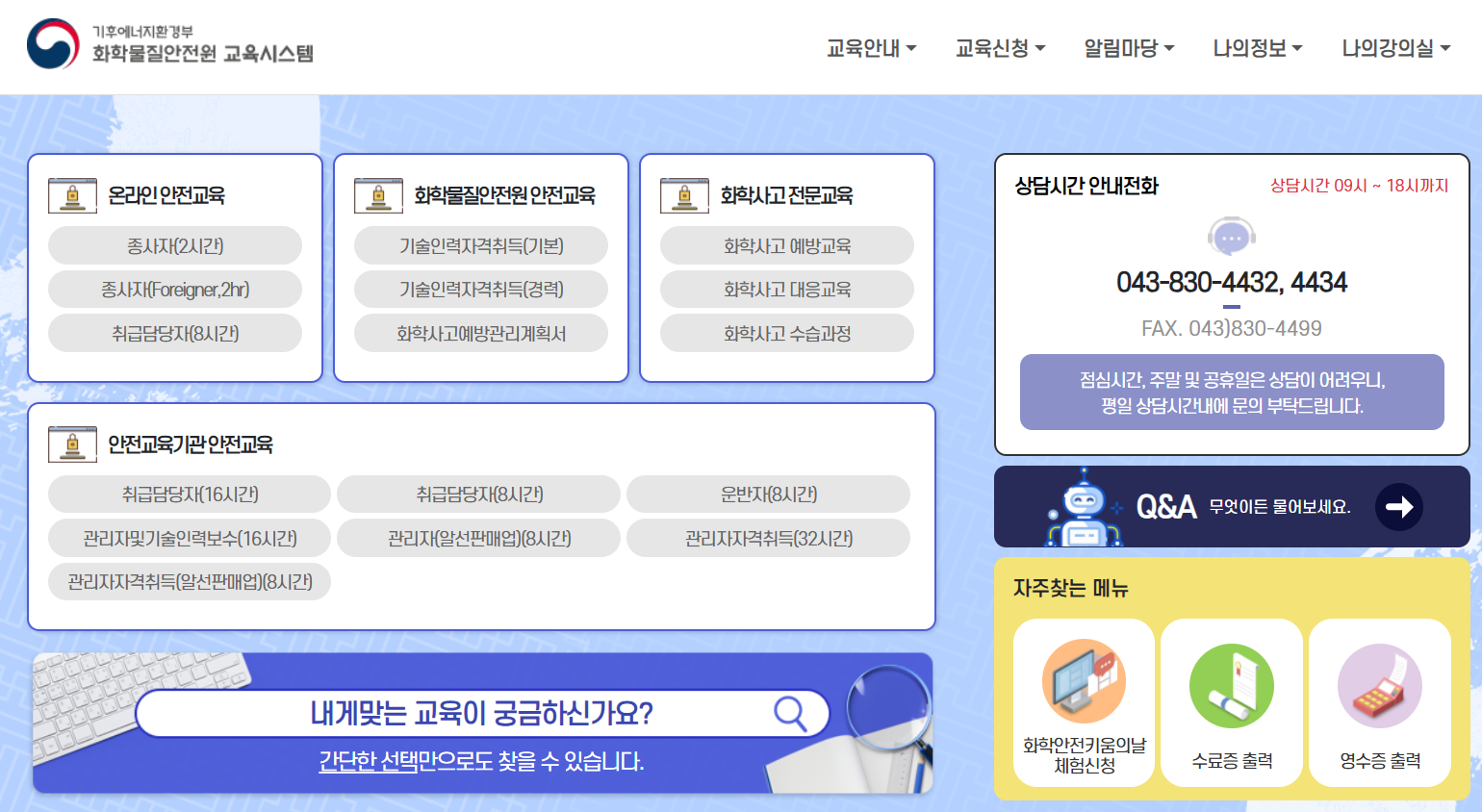Click the government taegeuk logo icon
Screen dimensions: 1482x812
click(x=53, y=44)
